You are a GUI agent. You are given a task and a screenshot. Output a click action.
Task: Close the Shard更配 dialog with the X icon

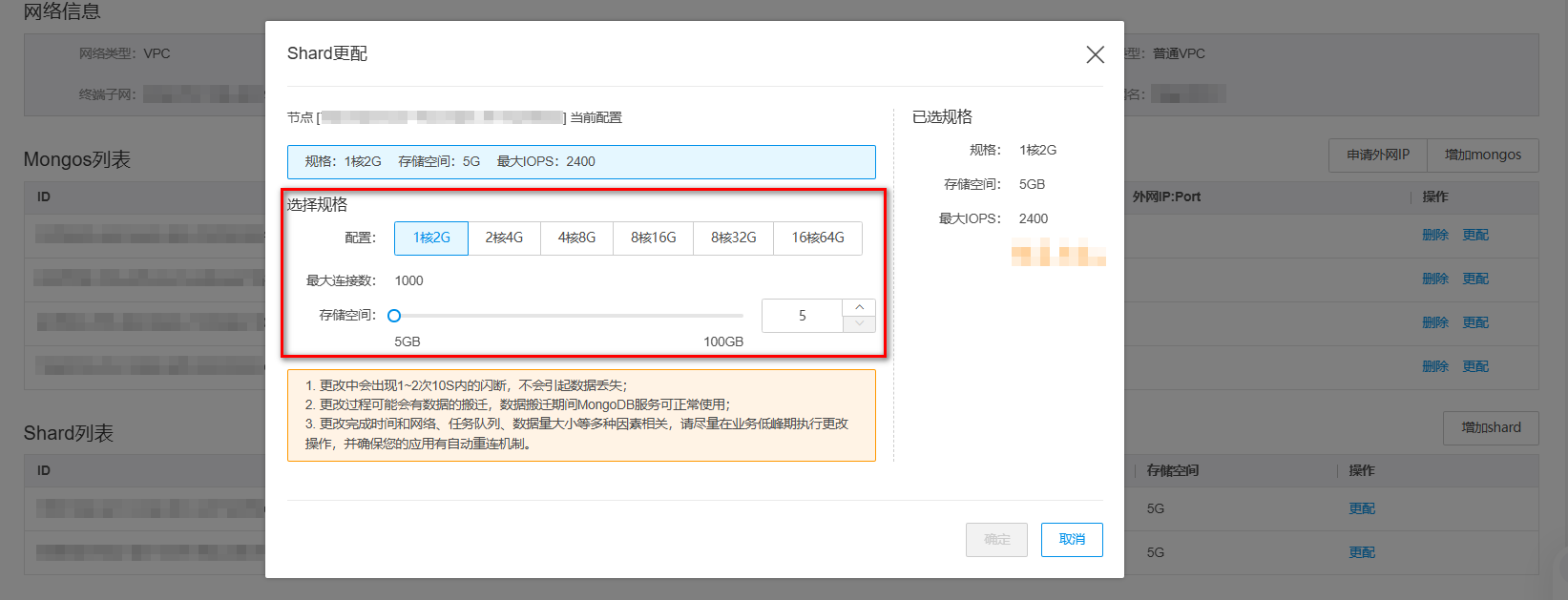(1095, 54)
